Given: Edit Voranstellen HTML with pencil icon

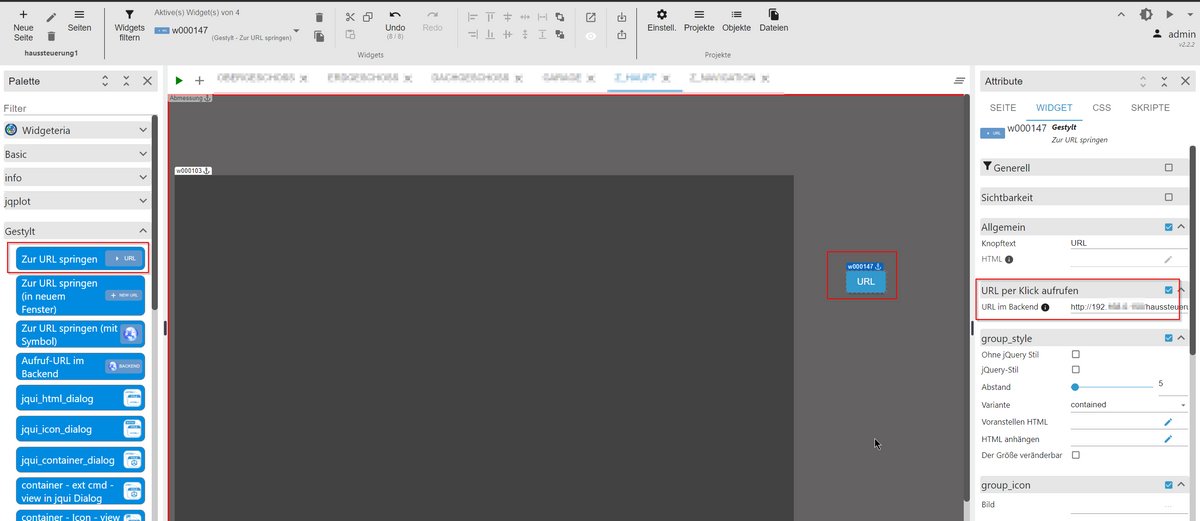Looking at the screenshot, I should tap(1167, 422).
